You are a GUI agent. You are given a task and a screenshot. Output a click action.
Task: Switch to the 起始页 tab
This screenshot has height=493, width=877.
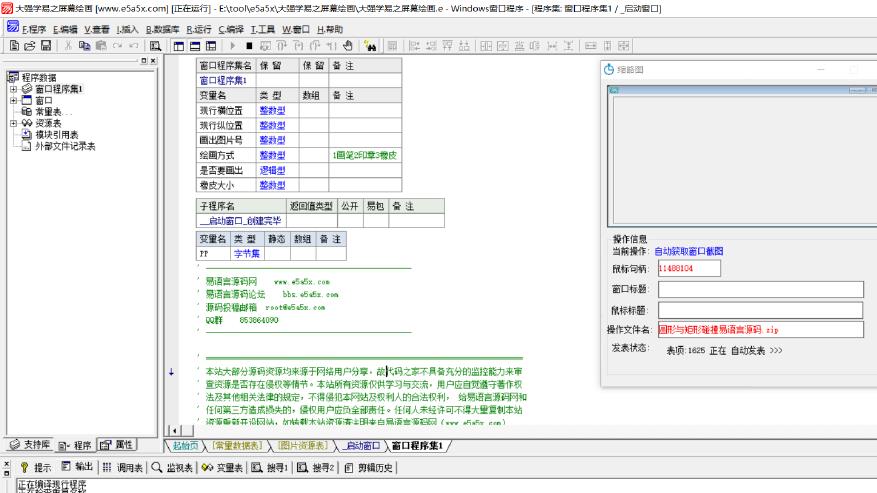(185, 445)
